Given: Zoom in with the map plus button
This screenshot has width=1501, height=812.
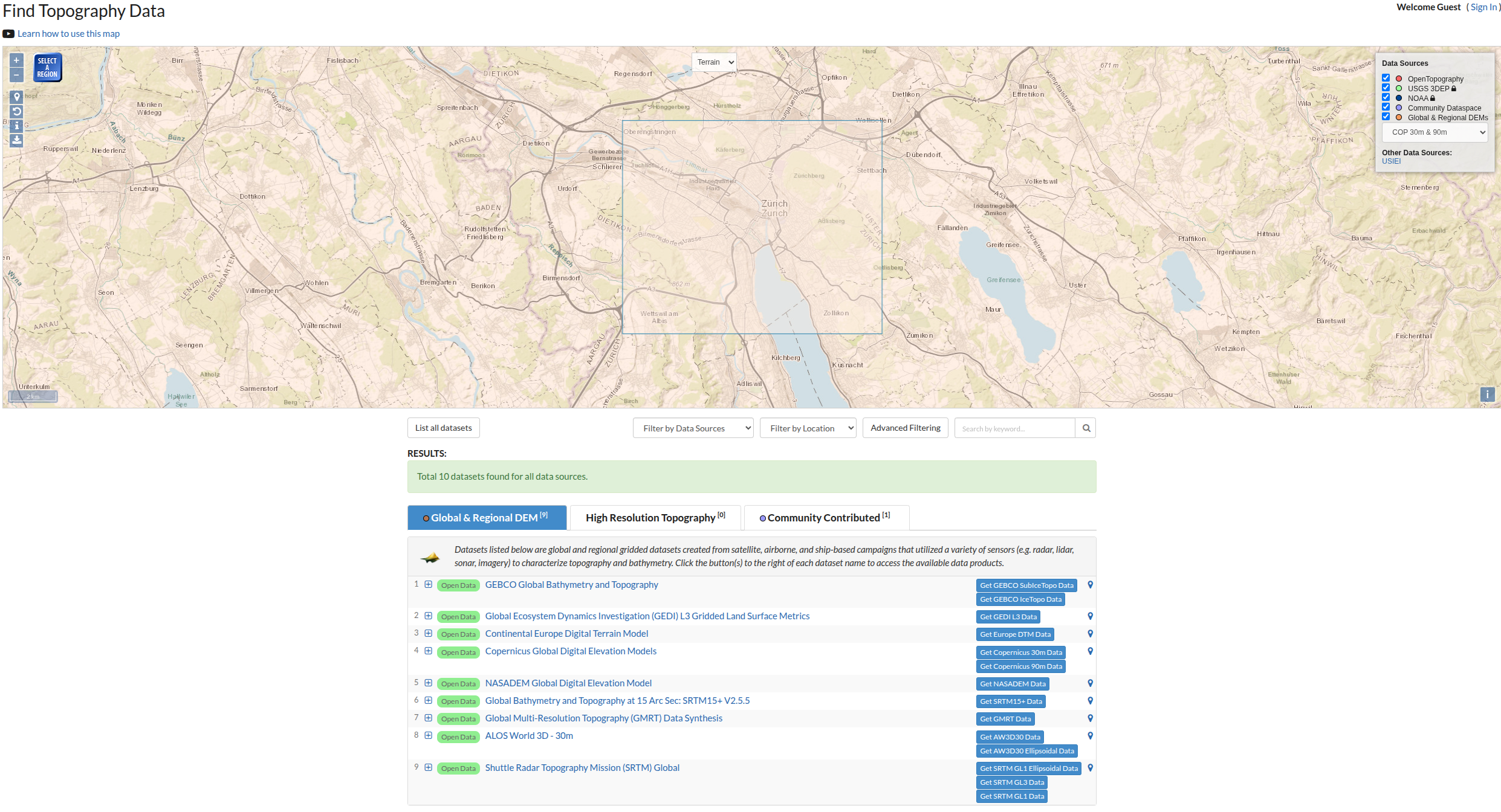Looking at the screenshot, I should (x=16, y=60).
